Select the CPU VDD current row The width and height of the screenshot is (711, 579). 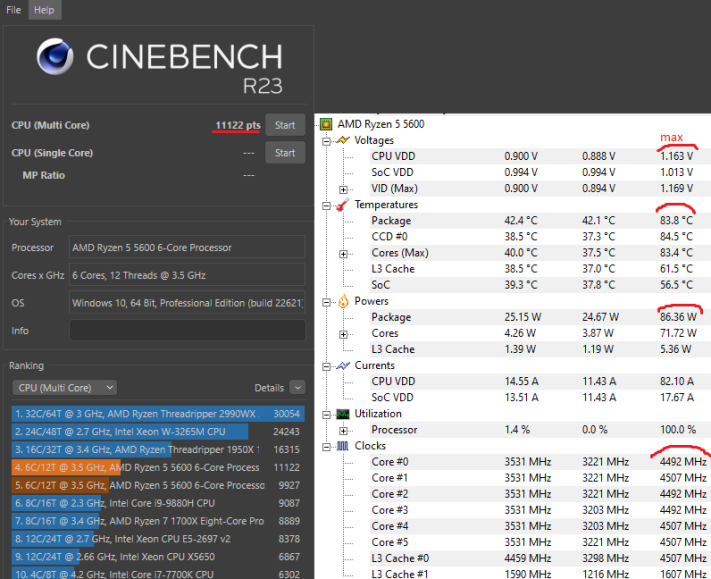tap(540, 381)
